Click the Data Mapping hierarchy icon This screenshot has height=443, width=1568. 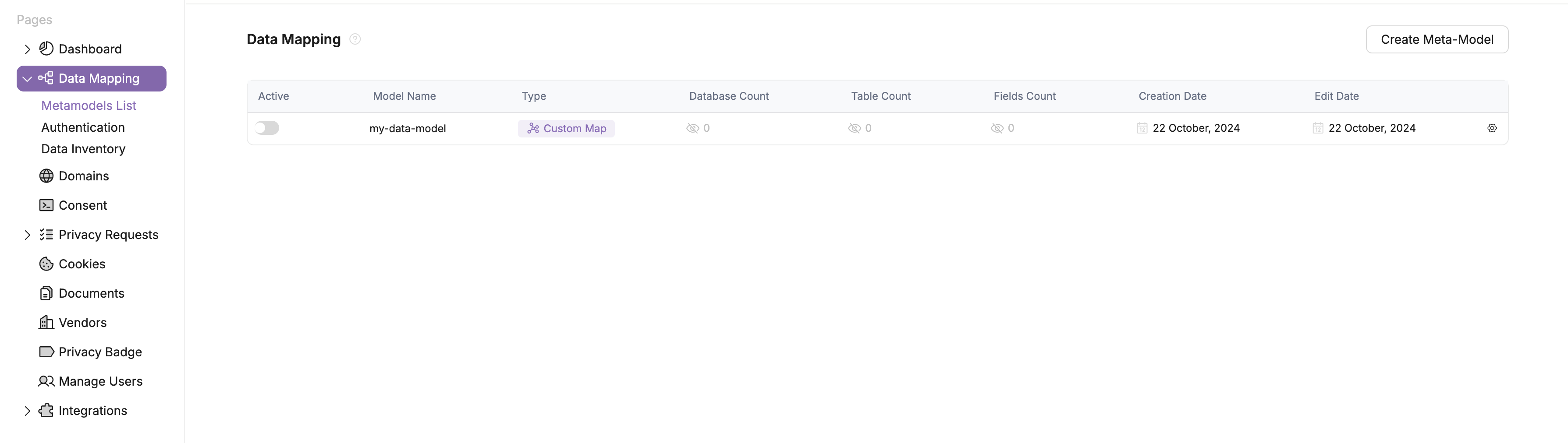[46, 78]
